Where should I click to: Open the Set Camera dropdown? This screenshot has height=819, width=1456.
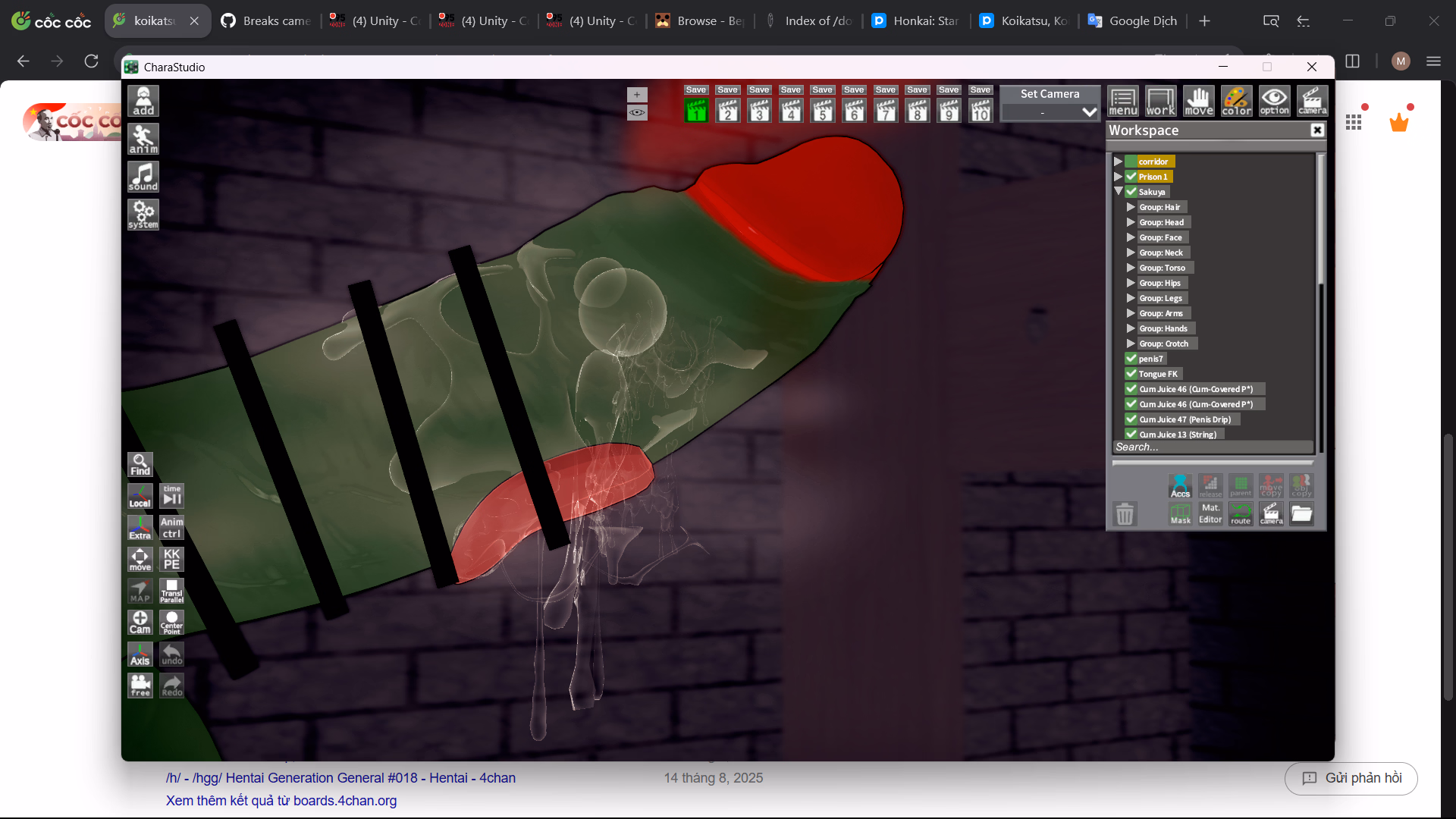tap(1050, 112)
